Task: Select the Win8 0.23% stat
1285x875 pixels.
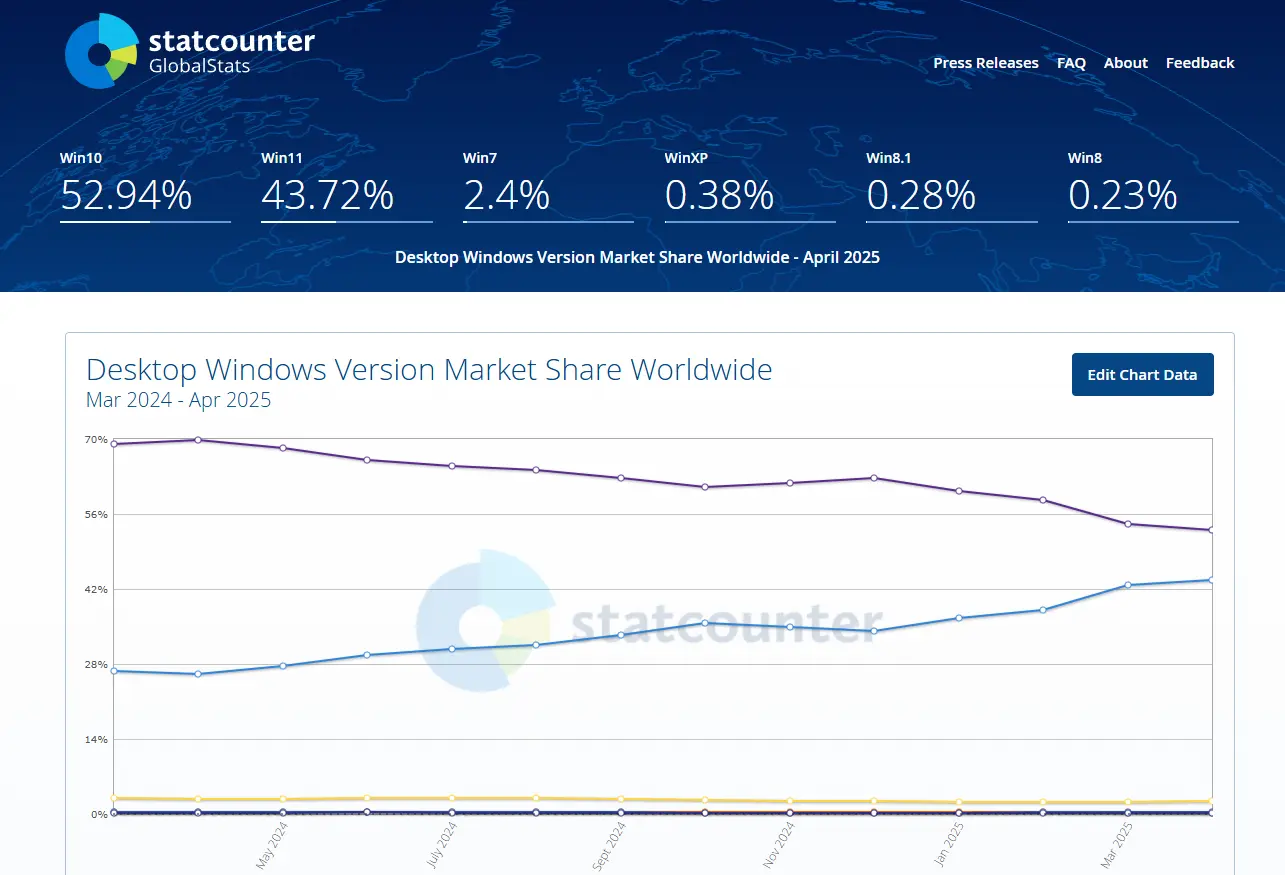Action: [1153, 185]
